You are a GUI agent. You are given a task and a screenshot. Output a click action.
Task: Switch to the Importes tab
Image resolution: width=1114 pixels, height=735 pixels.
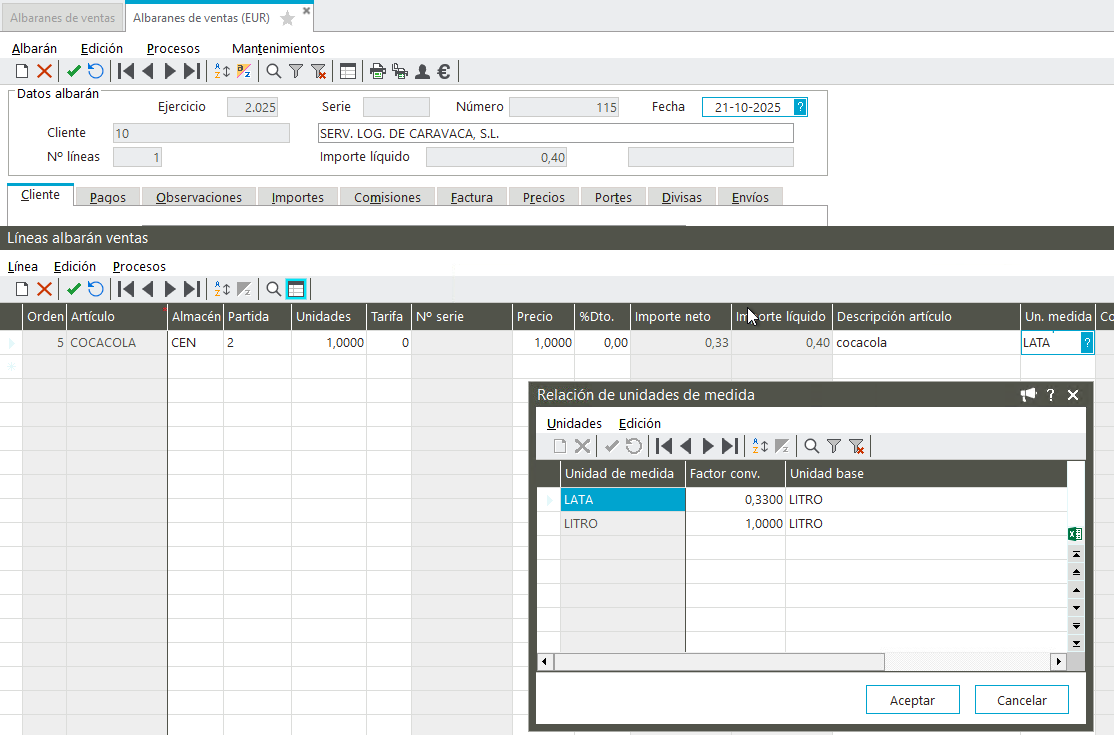pyautogui.click(x=297, y=198)
